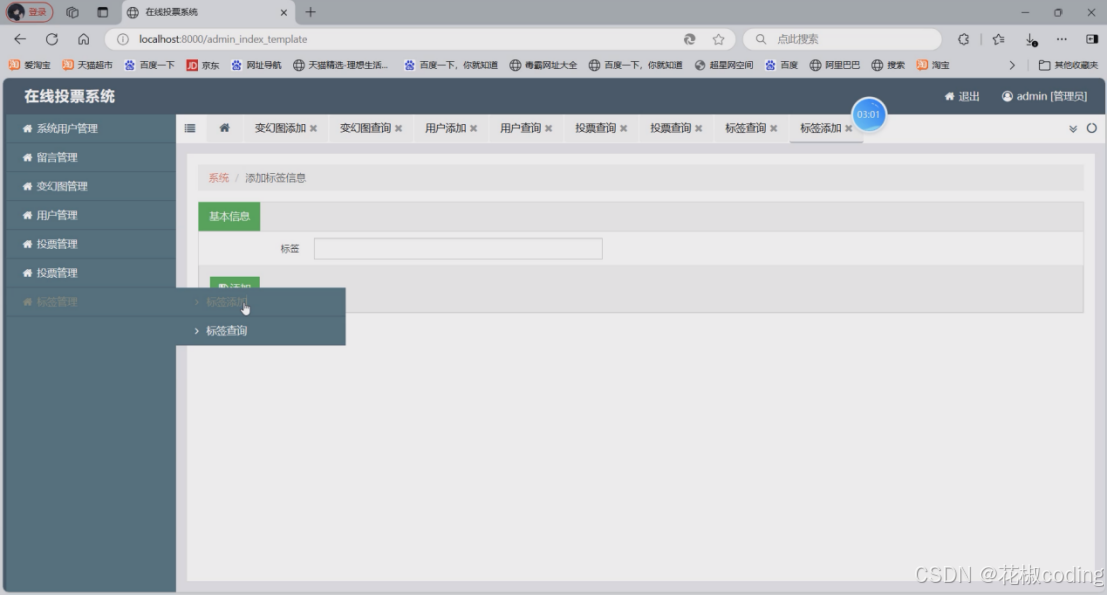This screenshot has height=595, width=1108.
Task: Click the 退出 logout link
Action: click(x=962, y=96)
